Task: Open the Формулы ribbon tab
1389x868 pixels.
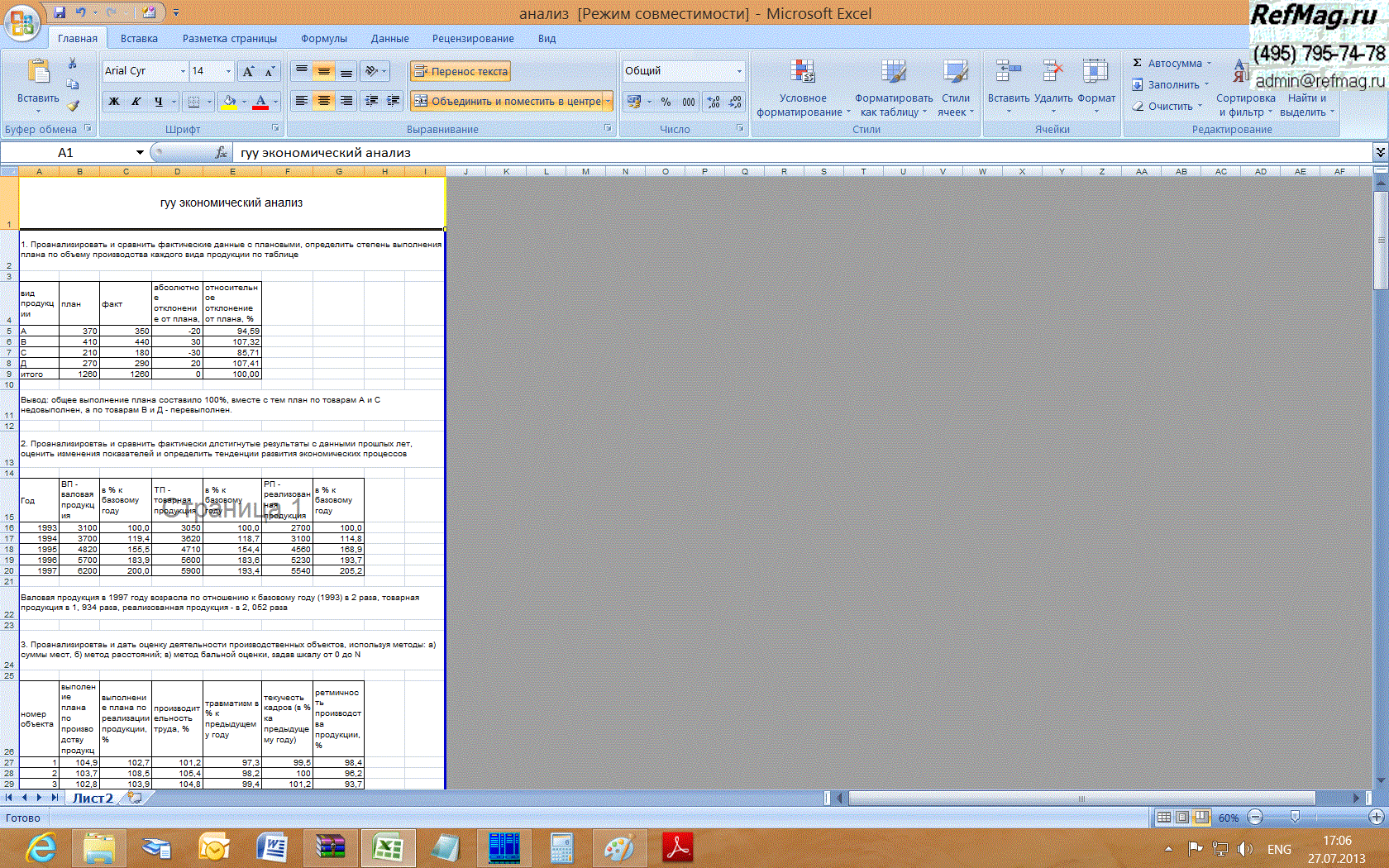Action: coord(323,39)
